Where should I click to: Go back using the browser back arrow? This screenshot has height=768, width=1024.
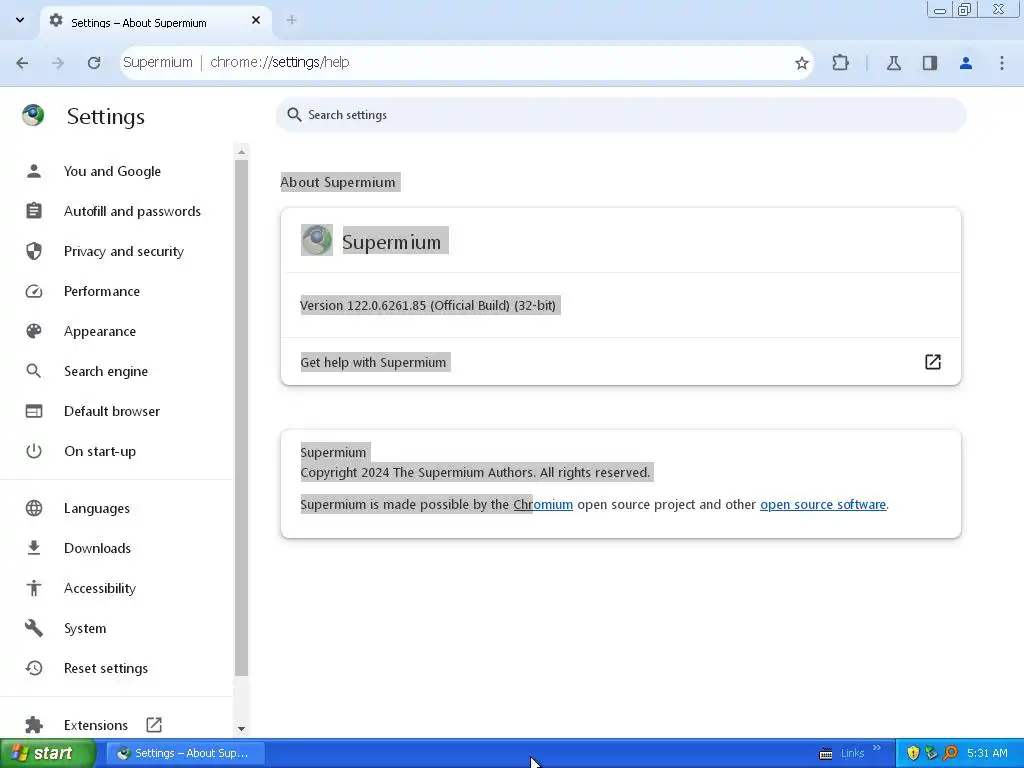(22, 63)
